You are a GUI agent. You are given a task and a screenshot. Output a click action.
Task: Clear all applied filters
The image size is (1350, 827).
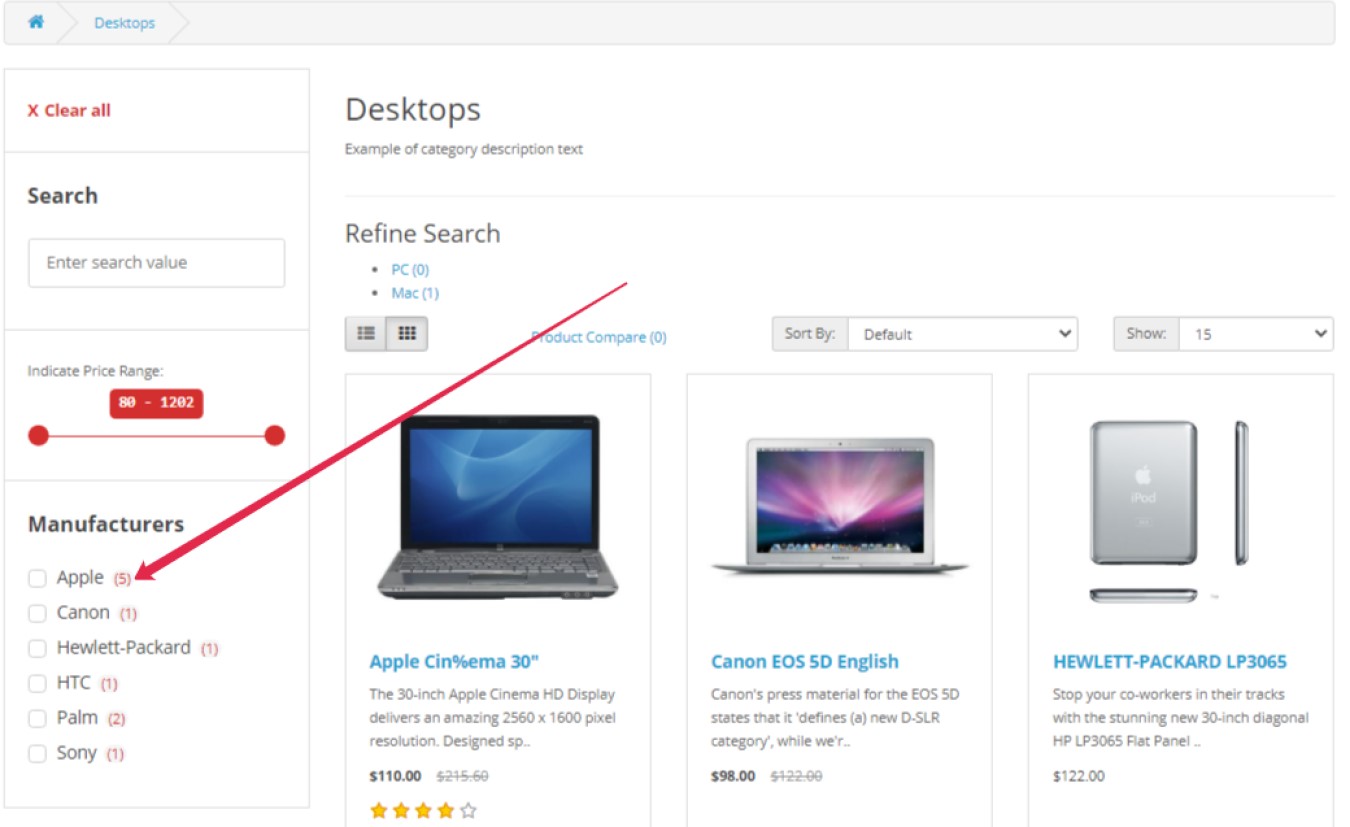(x=69, y=110)
